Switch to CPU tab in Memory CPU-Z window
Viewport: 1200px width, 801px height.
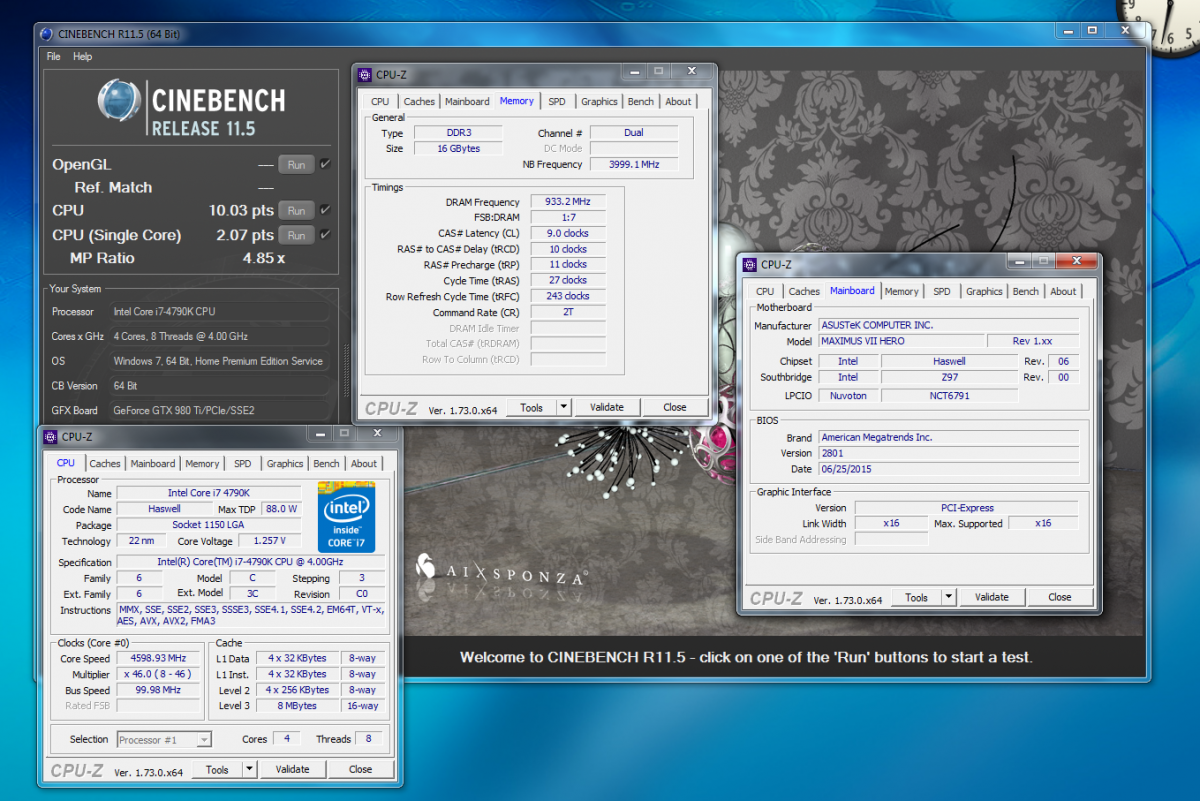(x=380, y=101)
